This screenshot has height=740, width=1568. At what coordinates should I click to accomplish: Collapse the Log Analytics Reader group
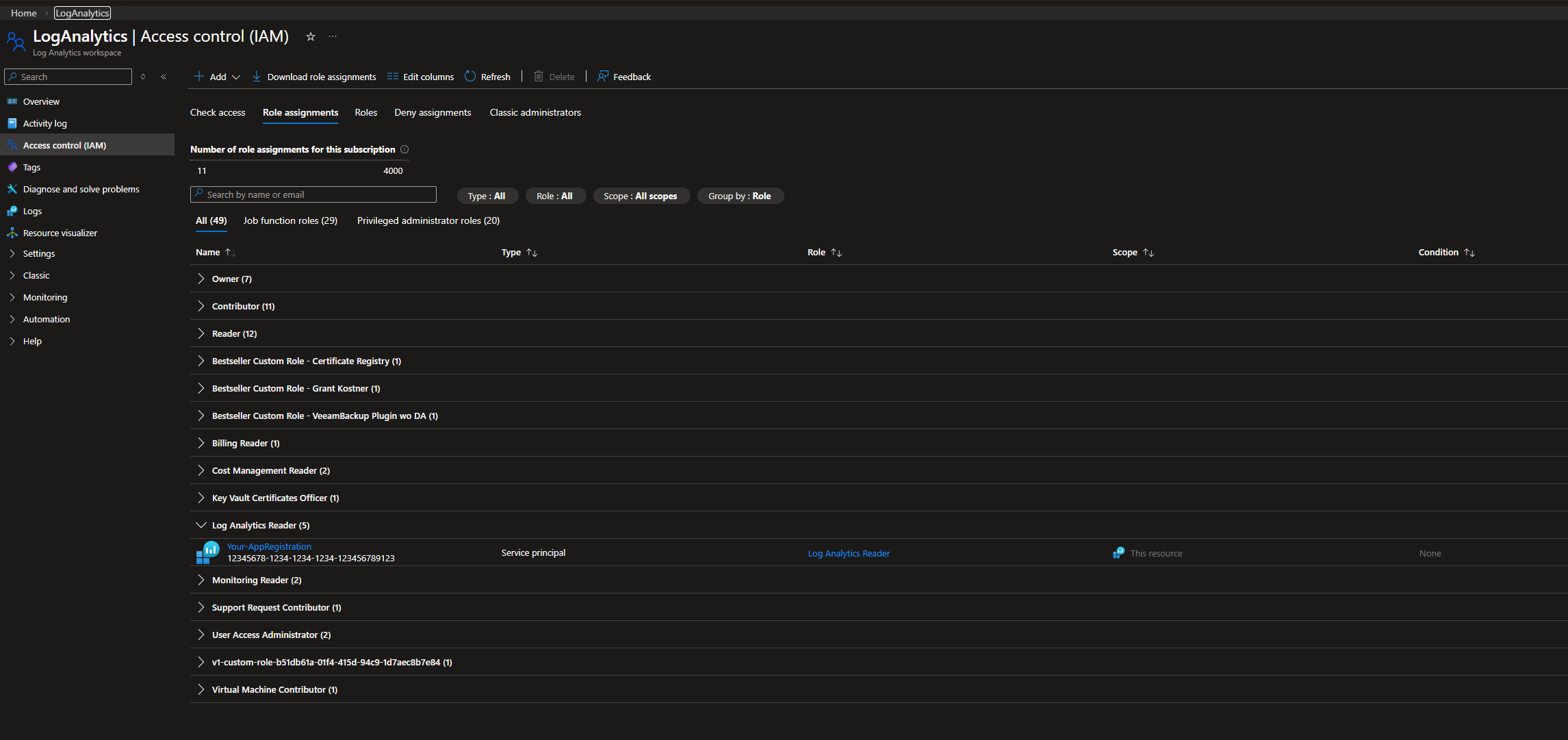pyautogui.click(x=201, y=525)
